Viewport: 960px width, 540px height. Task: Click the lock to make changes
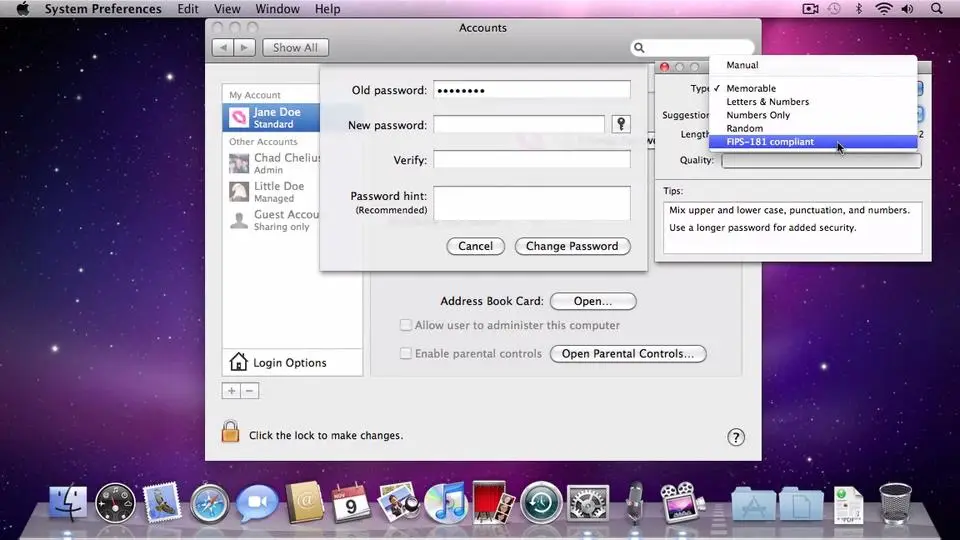pos(230,432)
